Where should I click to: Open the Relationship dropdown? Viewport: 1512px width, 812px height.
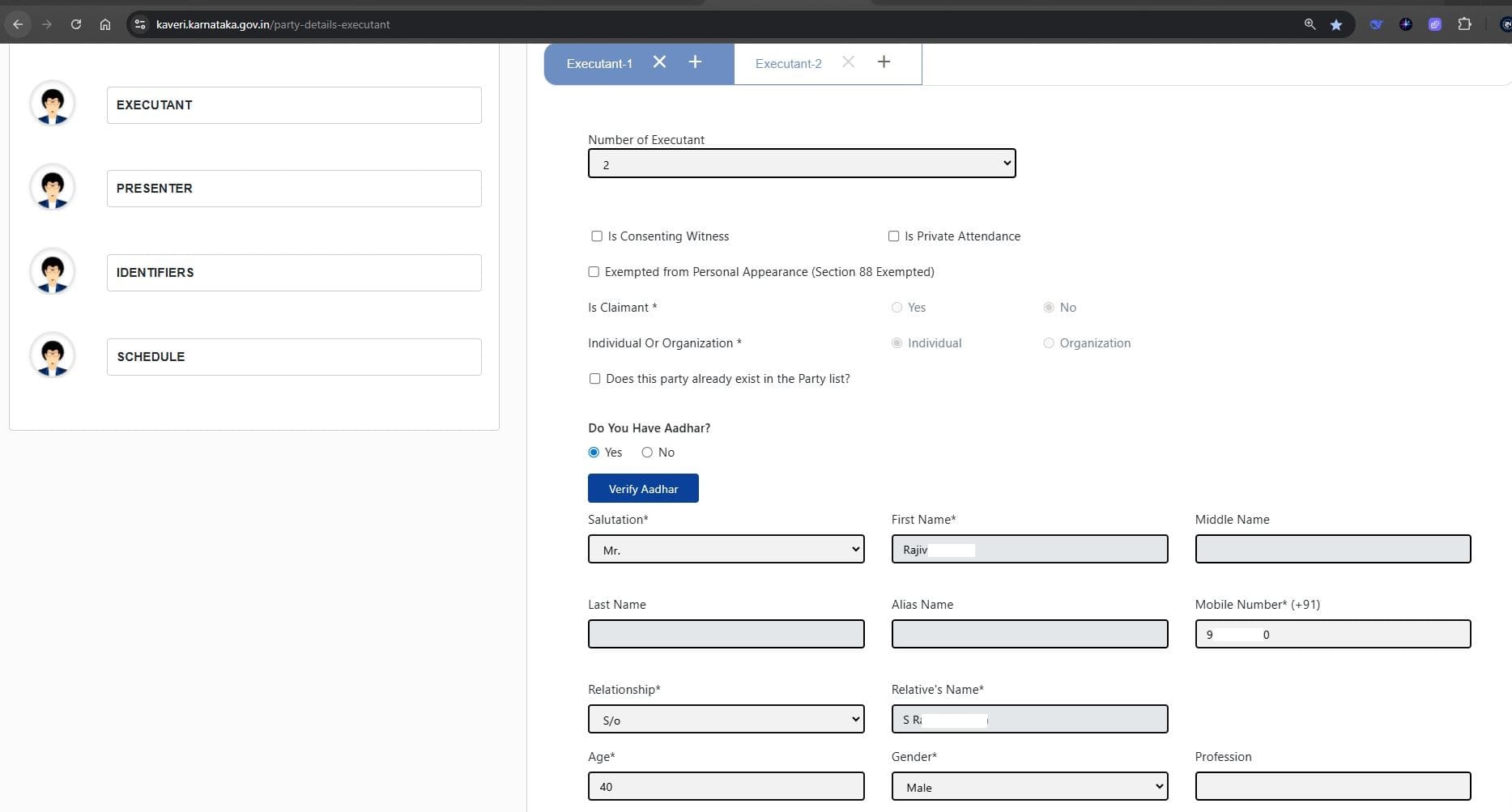tap(726, 720)
